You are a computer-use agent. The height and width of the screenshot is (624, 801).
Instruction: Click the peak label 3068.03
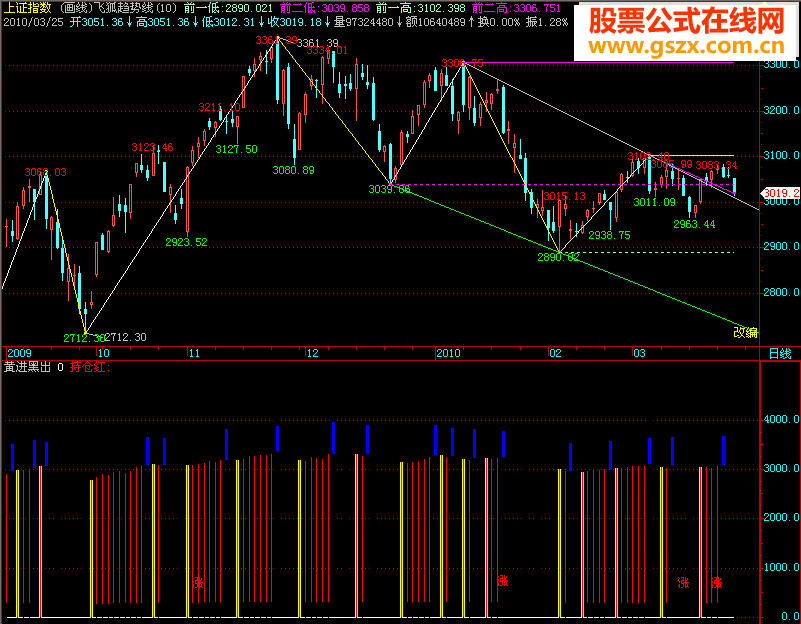pos(45,172)
